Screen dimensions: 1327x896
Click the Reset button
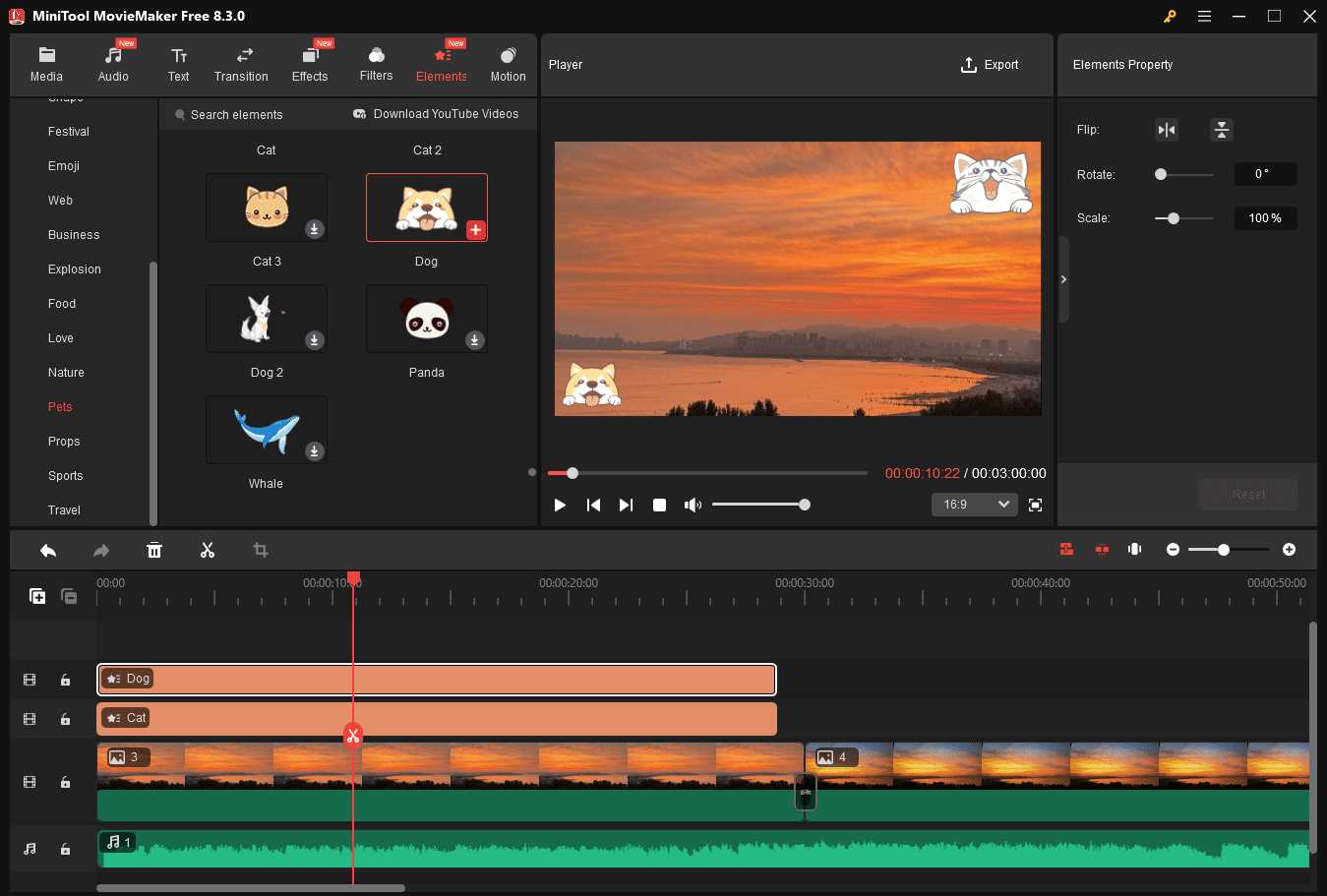tap(1247, 494)
